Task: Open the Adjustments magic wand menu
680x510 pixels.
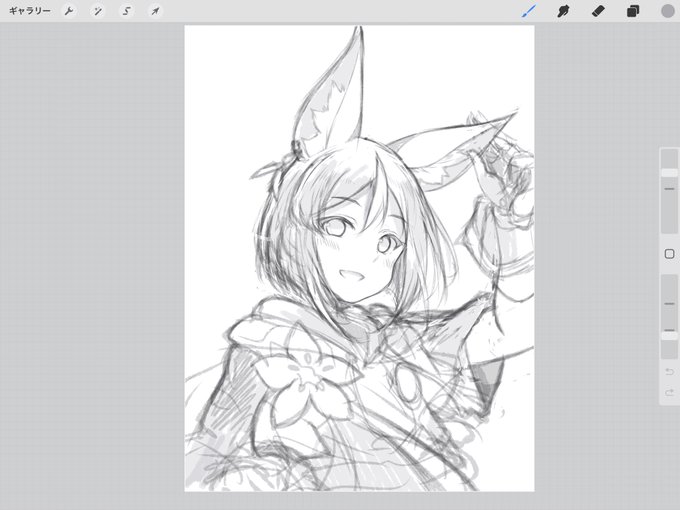Action: coord(98,11)
